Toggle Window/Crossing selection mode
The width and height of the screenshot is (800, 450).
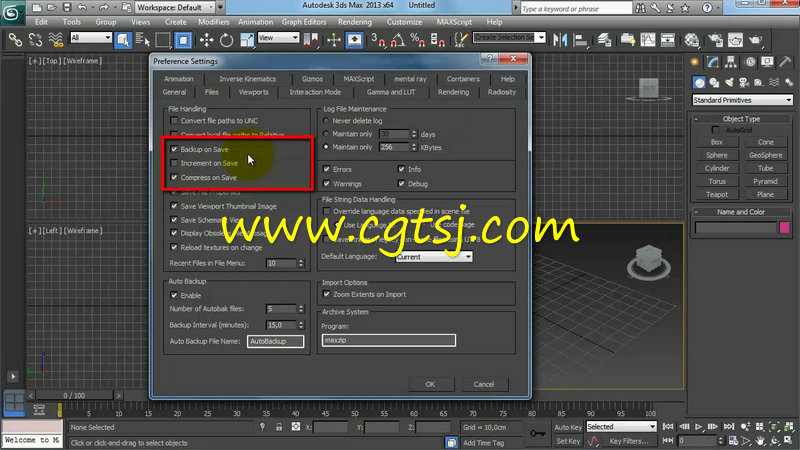[x=183, y=39]
